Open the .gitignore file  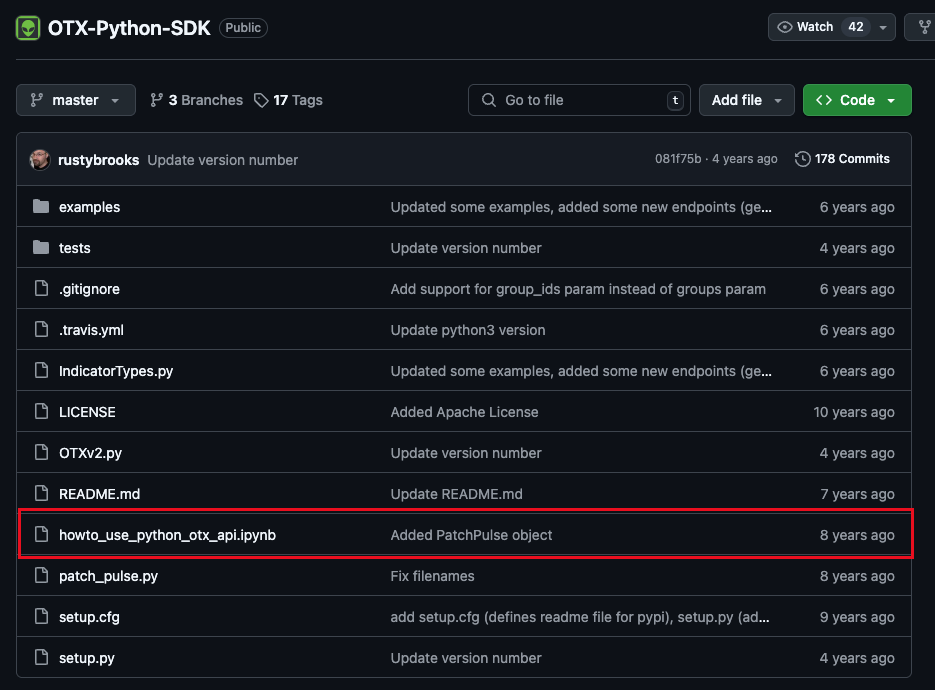click(89, 289)
